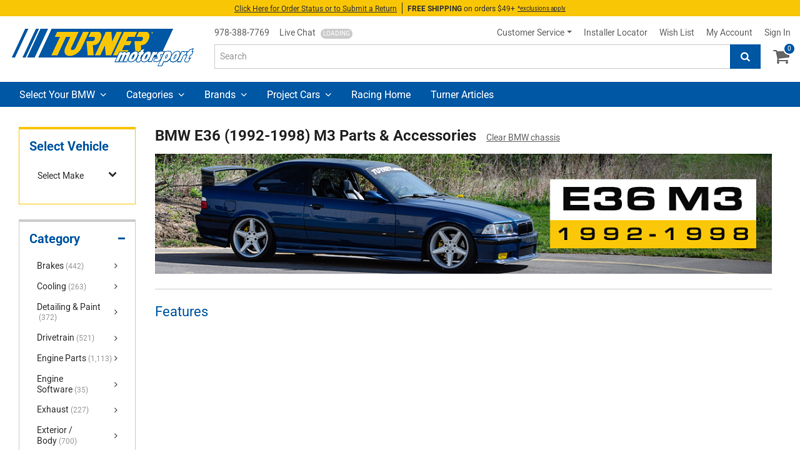
Task: Expand the Categories menu
Action: pos(155,95)
